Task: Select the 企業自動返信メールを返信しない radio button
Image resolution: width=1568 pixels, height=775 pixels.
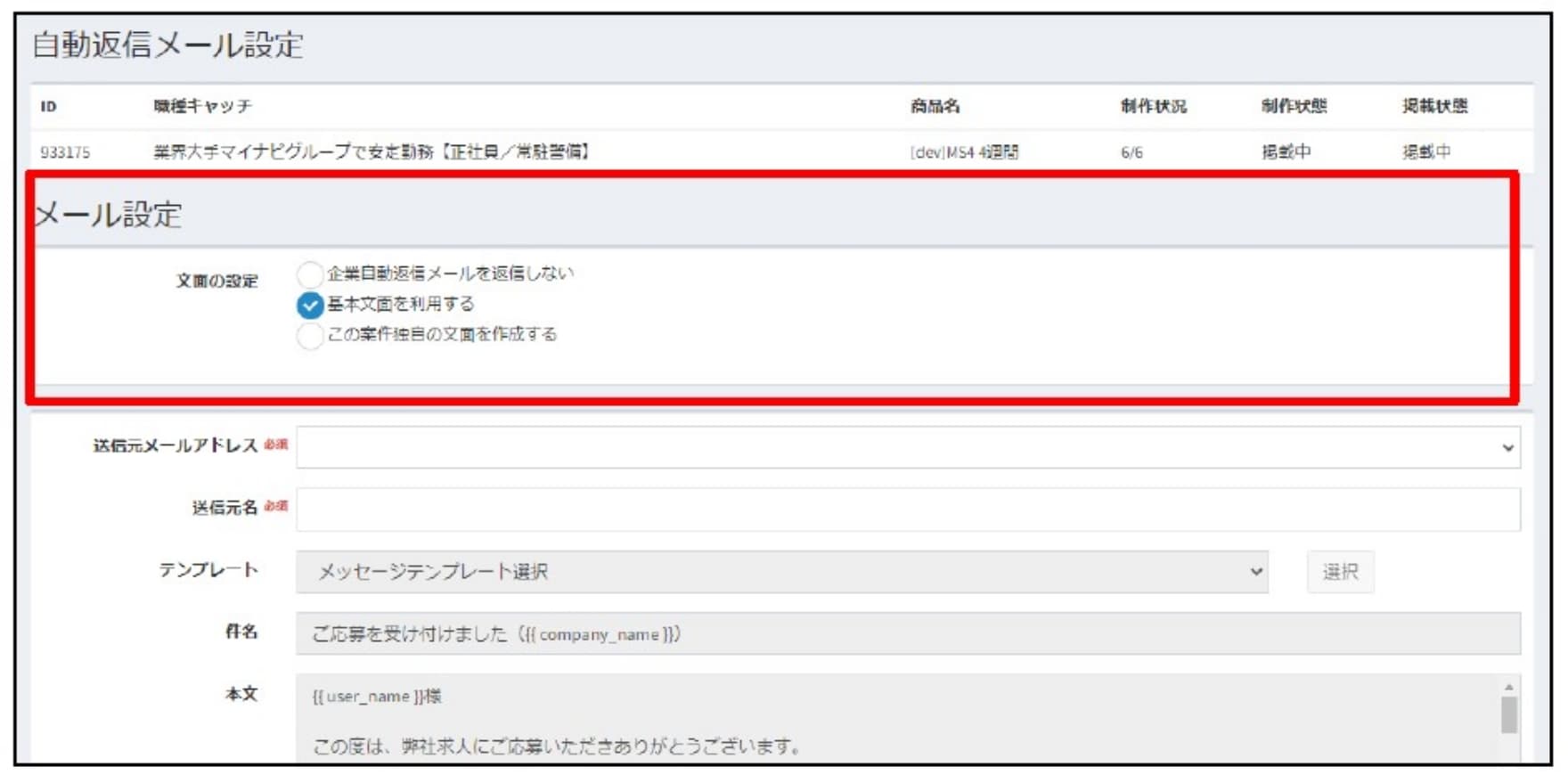Action: (x=309, y=273)
